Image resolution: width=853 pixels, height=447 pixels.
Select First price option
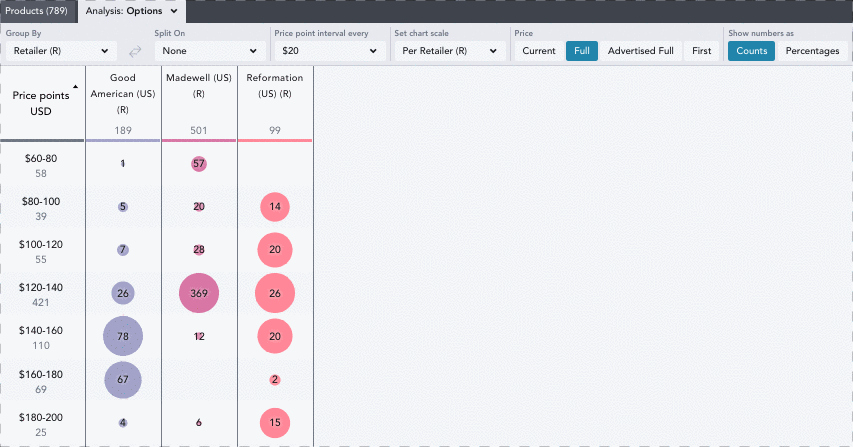point(701,51)
